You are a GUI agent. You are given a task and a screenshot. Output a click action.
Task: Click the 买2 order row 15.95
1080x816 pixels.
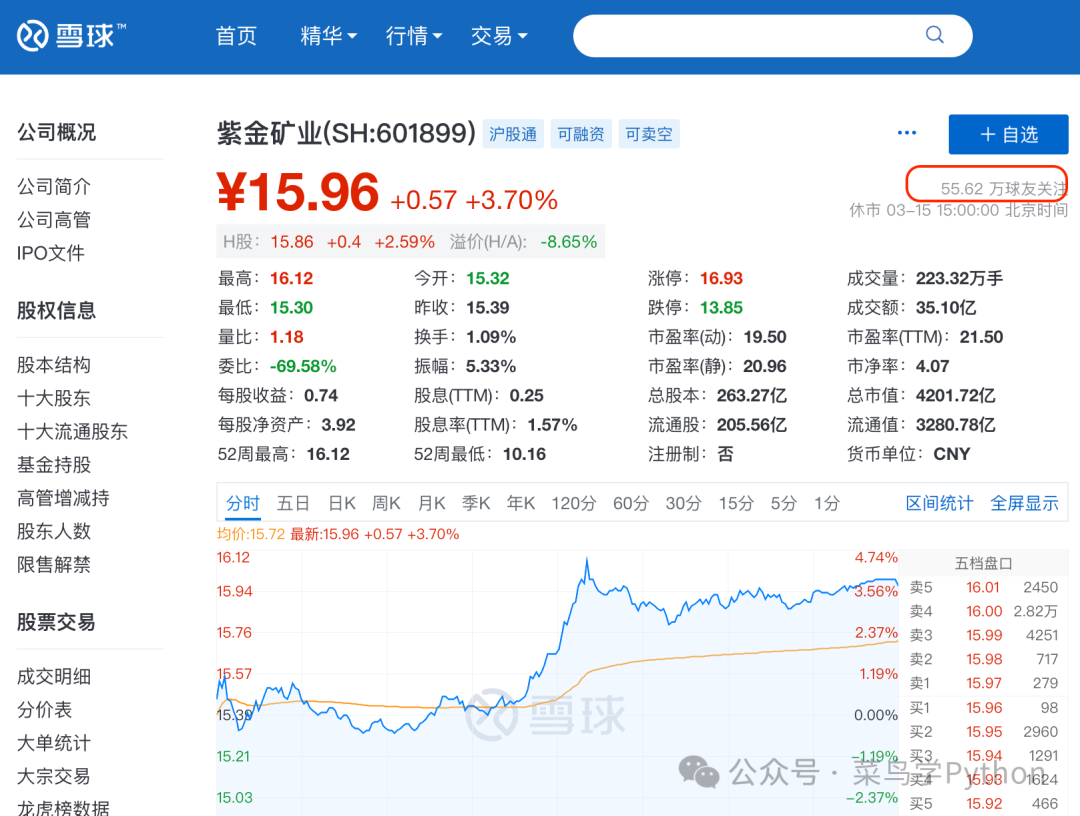point(984,732)
